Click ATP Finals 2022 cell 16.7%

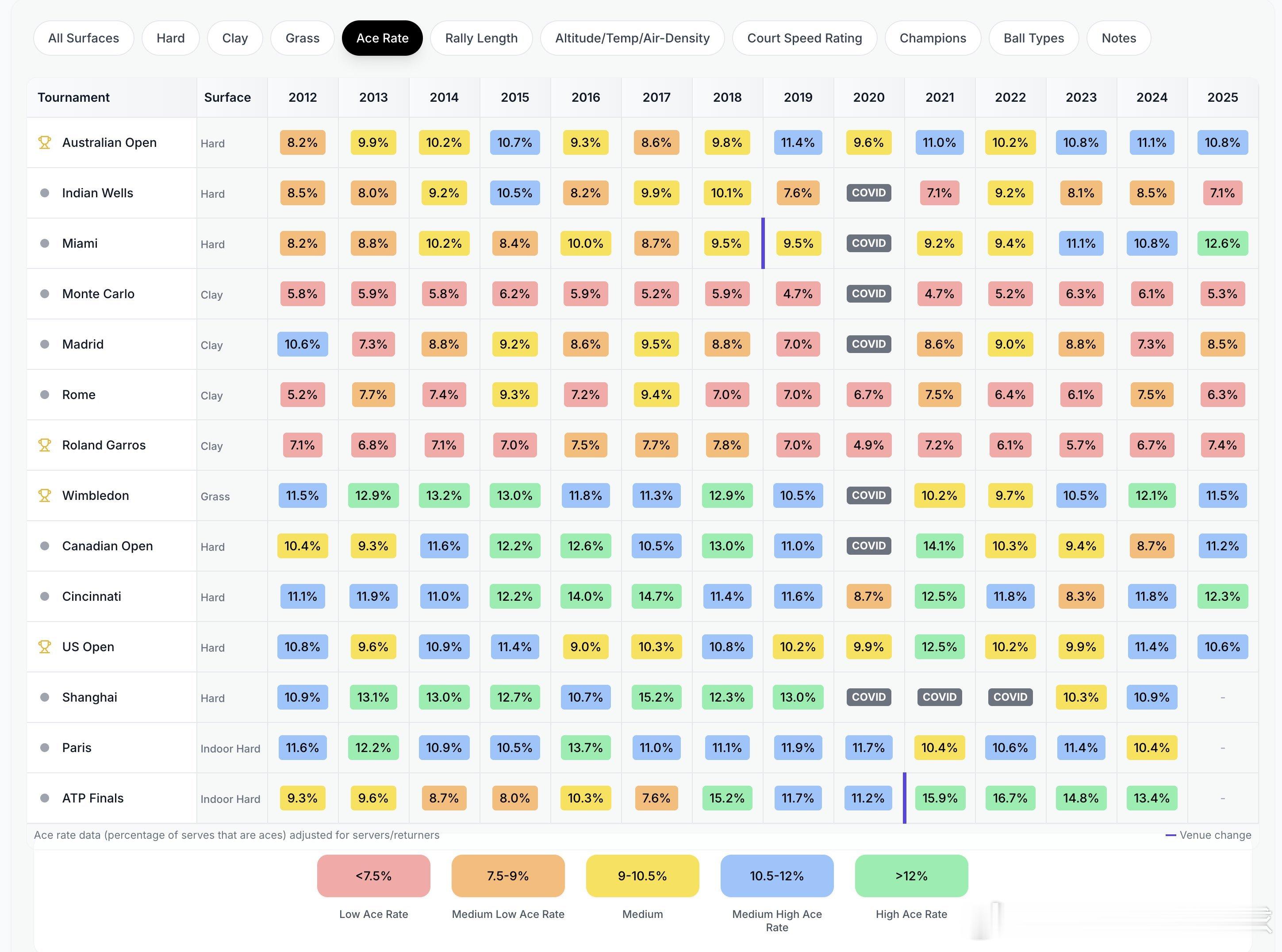[x=1010, y=798]
